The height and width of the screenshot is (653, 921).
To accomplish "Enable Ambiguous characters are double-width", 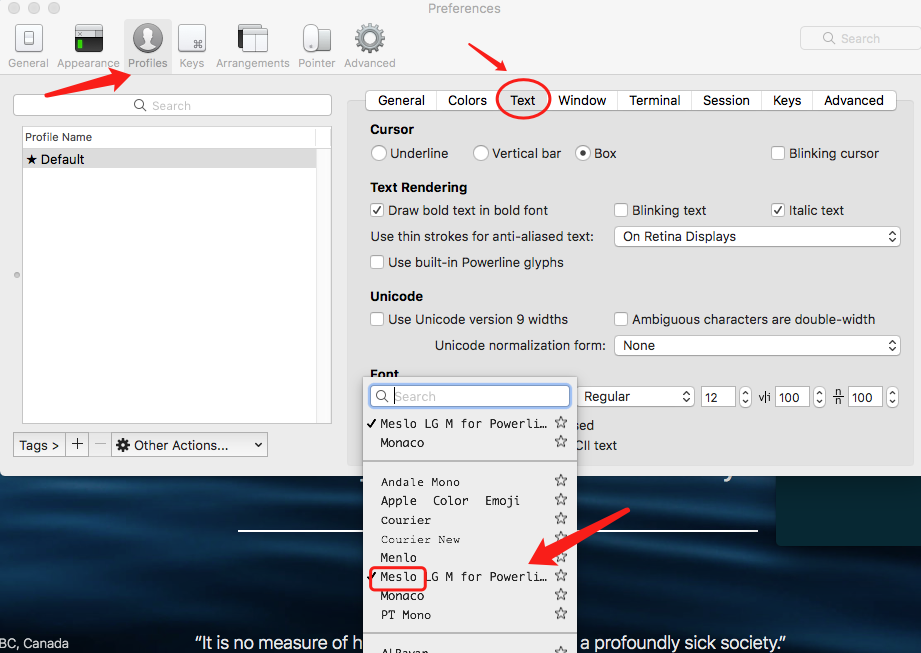I will tap(621, 319).
